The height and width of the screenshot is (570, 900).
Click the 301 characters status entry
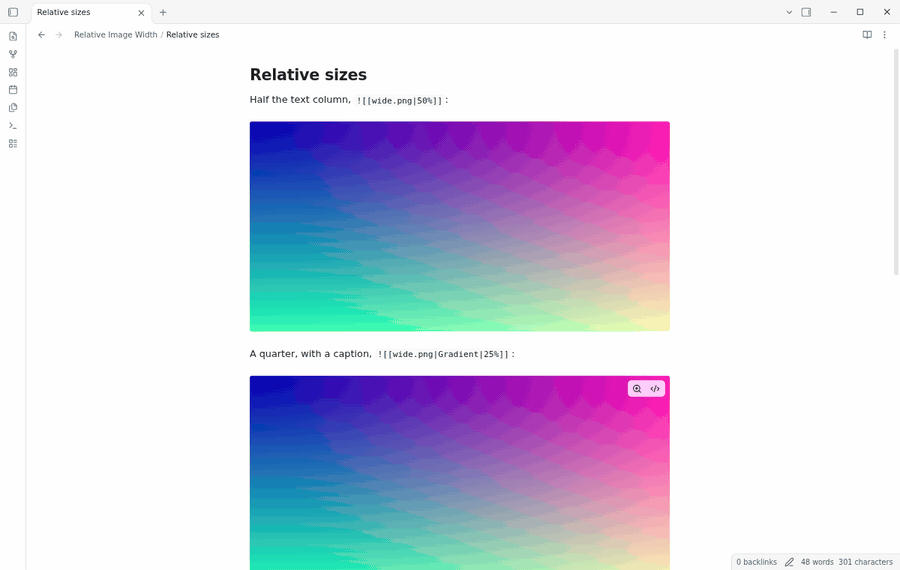(x=866, y=562)
